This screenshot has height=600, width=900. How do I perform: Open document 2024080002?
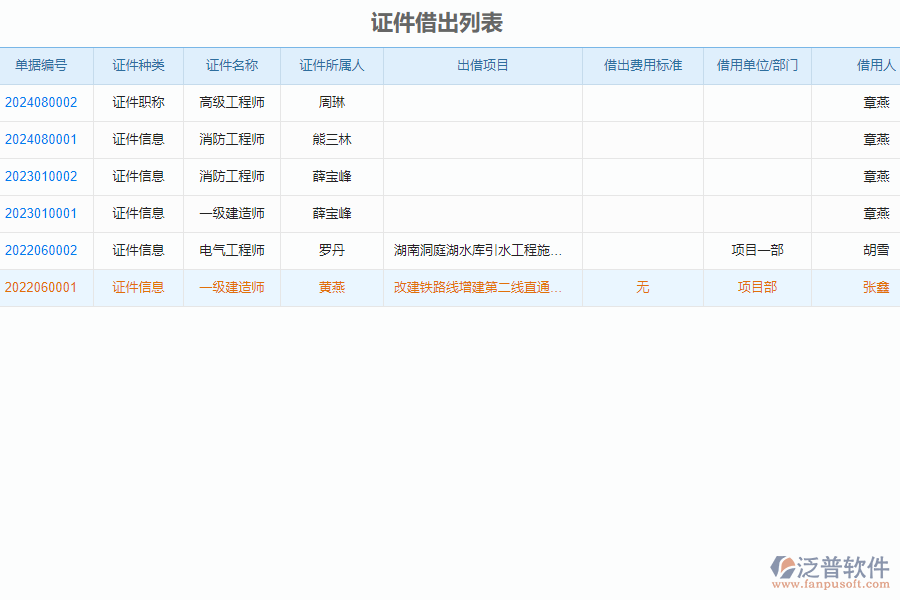[46, 102]
